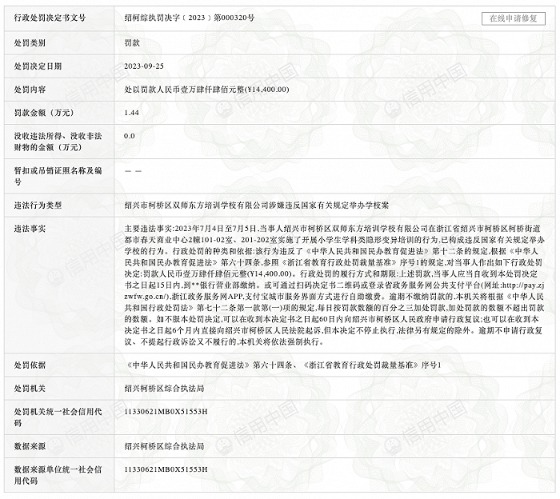Select the penalty type value 罚款

tap(132, 43)
